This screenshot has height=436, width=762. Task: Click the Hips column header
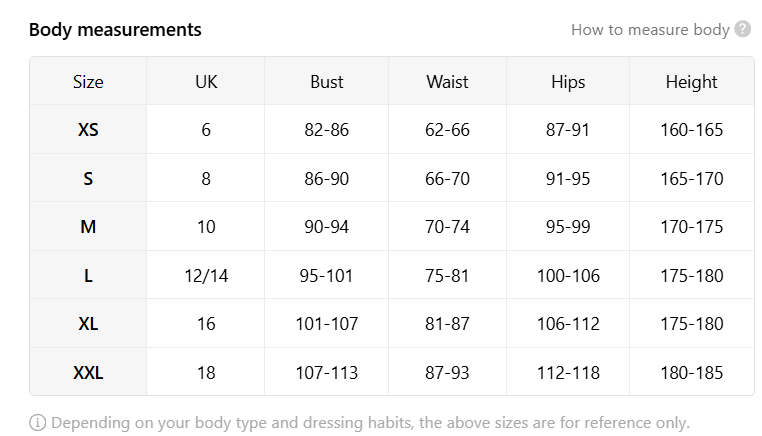568,82
